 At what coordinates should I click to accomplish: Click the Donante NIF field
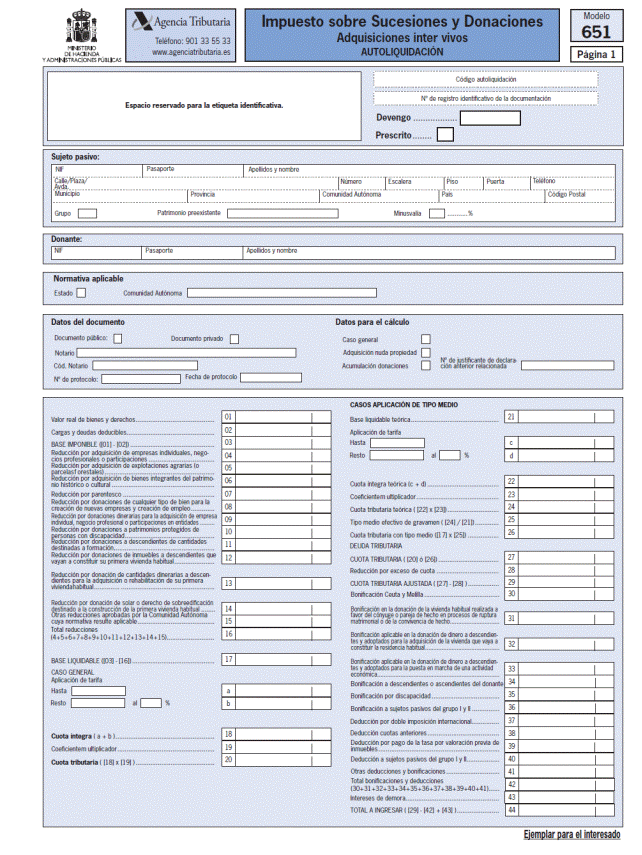(97, 252)
